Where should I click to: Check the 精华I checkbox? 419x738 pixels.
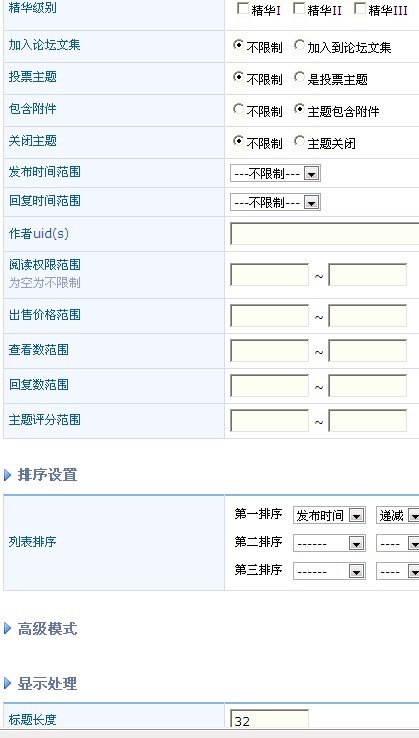pyautogui.click(x=242, y=8)
